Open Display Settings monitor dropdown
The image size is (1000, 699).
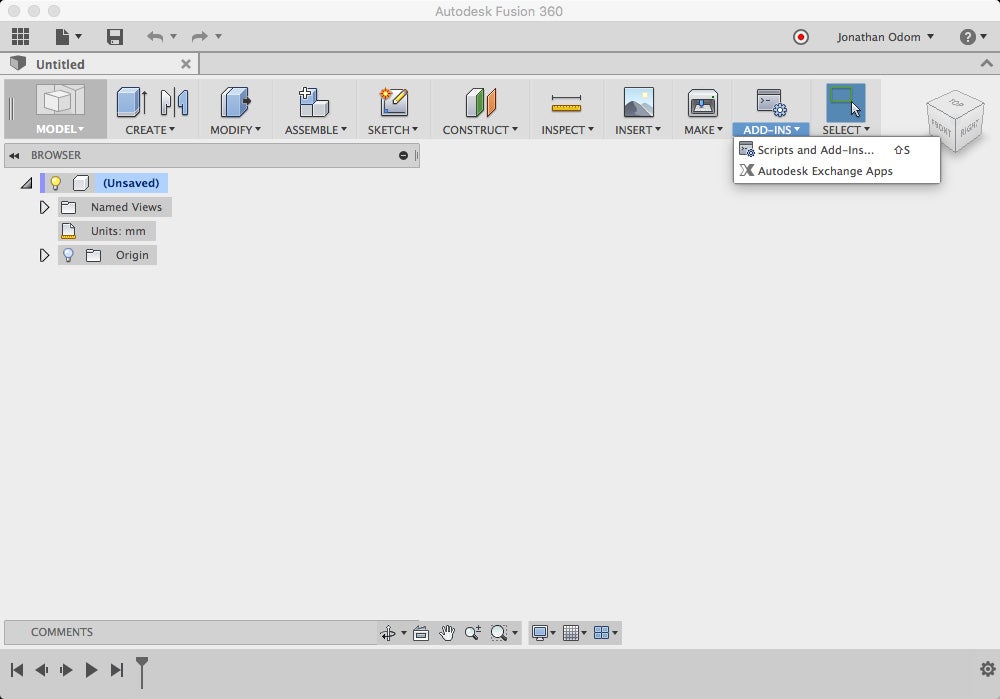pyautogui.click(x=543, y=633)
